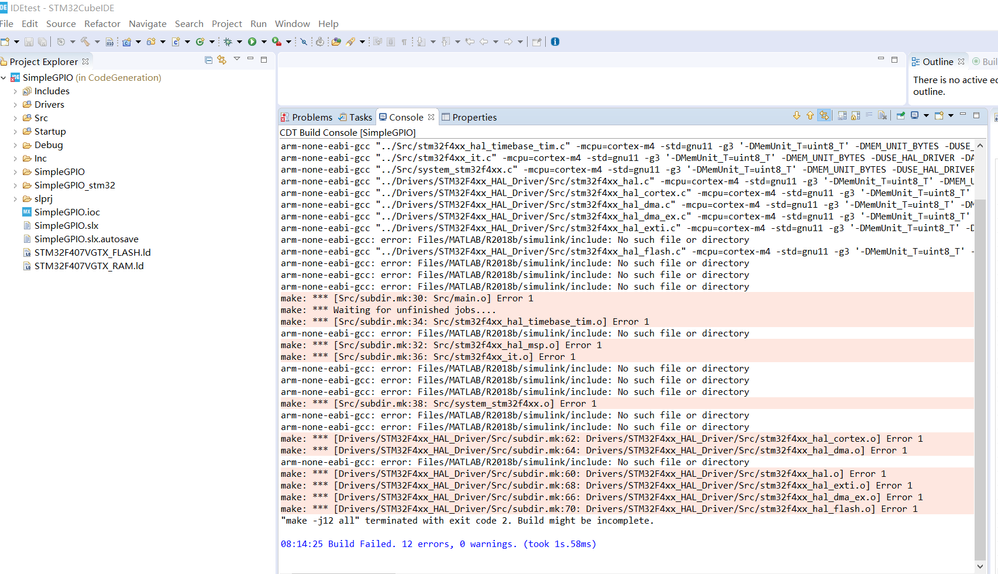Viewport: 998px width, 574px height.
Task: Expand the Startup folder arrow
Action: (15, 132)
